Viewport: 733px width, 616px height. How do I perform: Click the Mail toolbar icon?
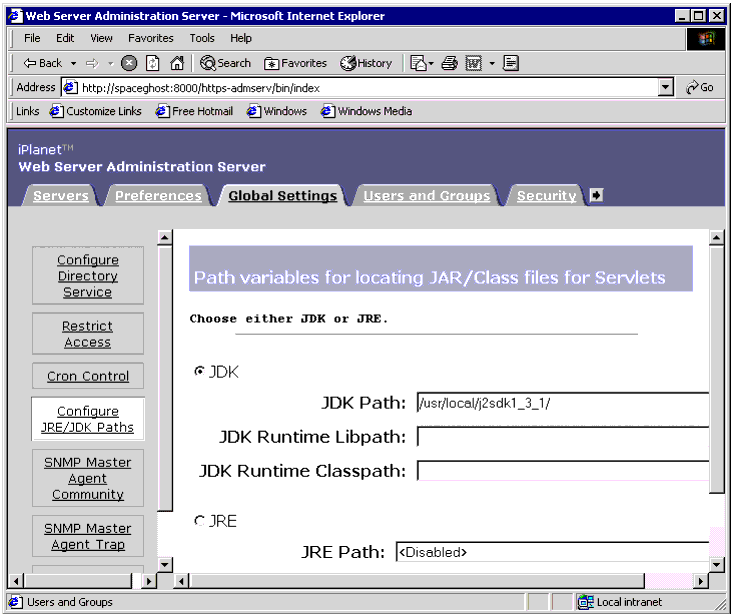pyautogui.click(x=418, y=63)
